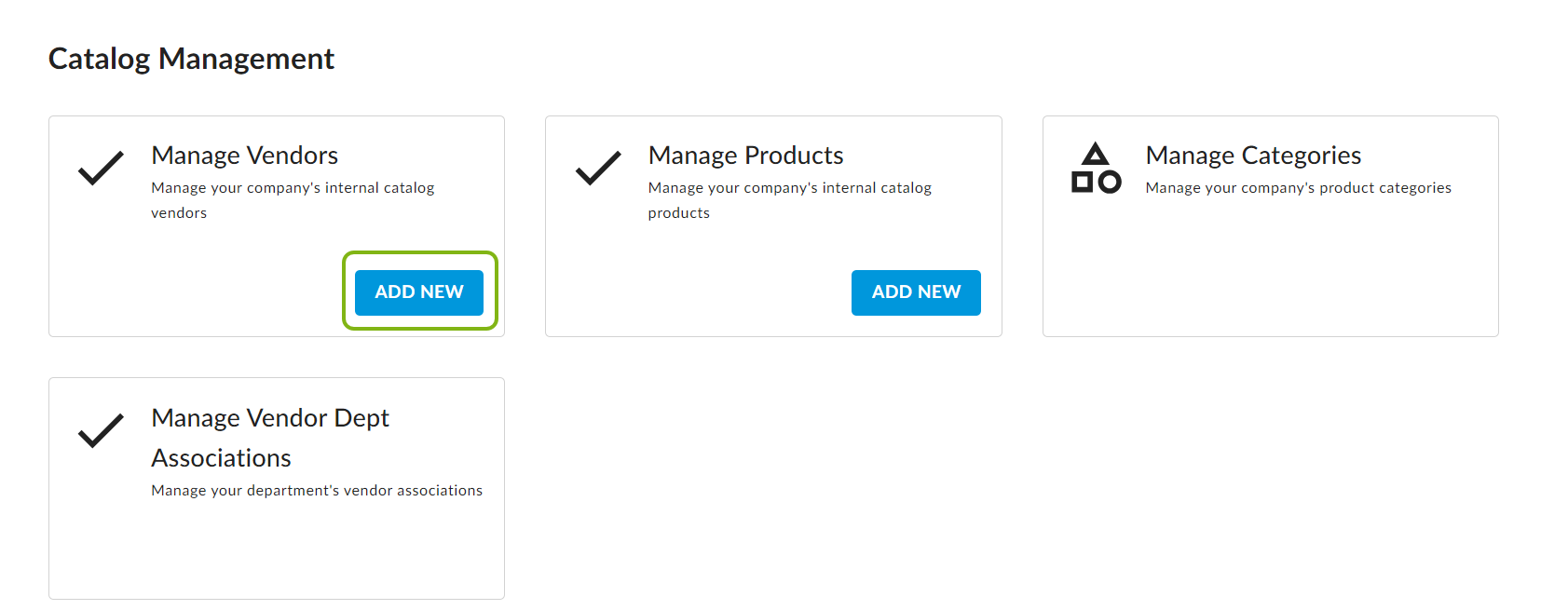Click the product categories description text
Viewport: 1568px width, 610px height.
pos(1299,188)
